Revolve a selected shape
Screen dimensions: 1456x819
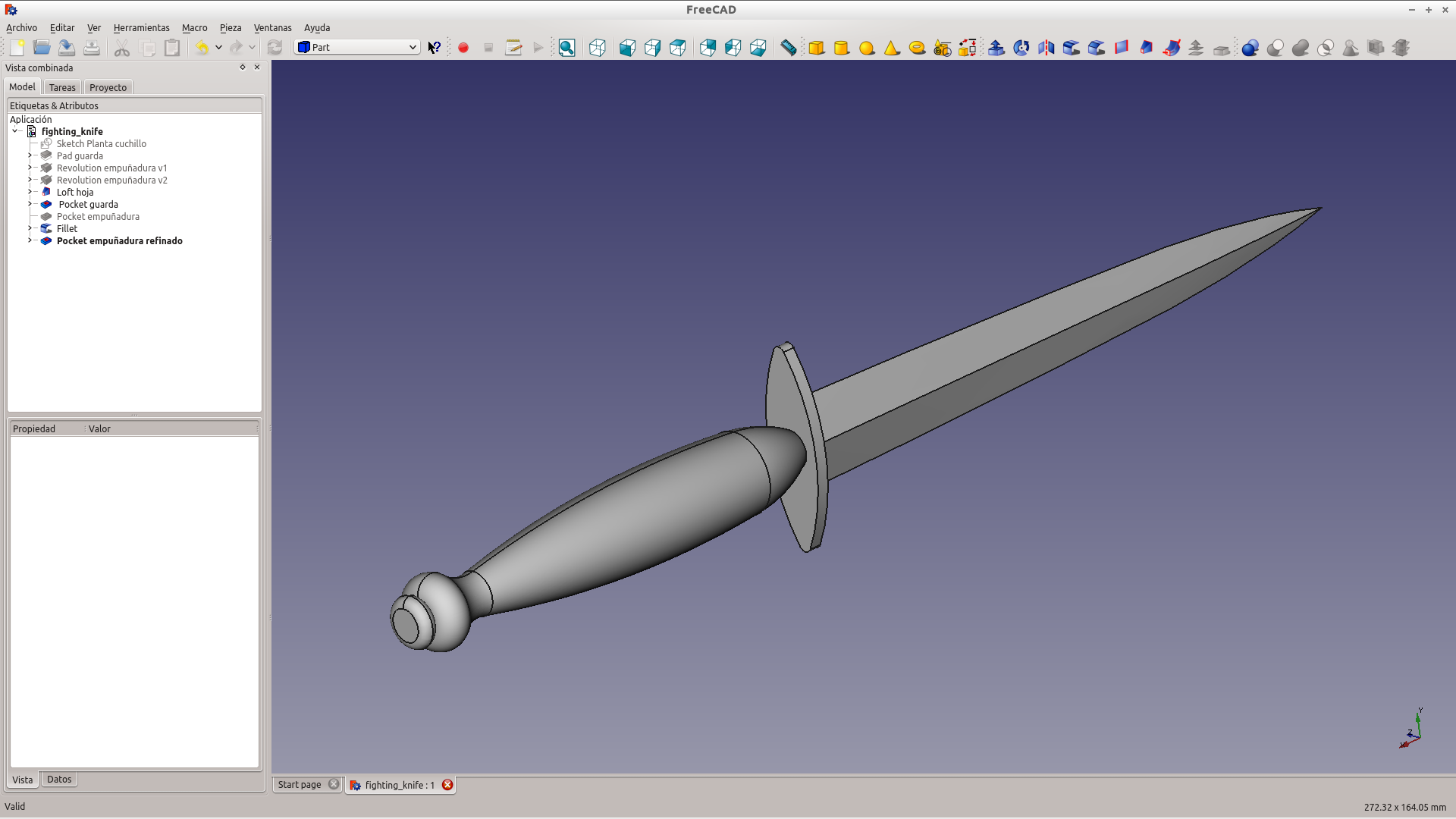[x=1021, y=48]
